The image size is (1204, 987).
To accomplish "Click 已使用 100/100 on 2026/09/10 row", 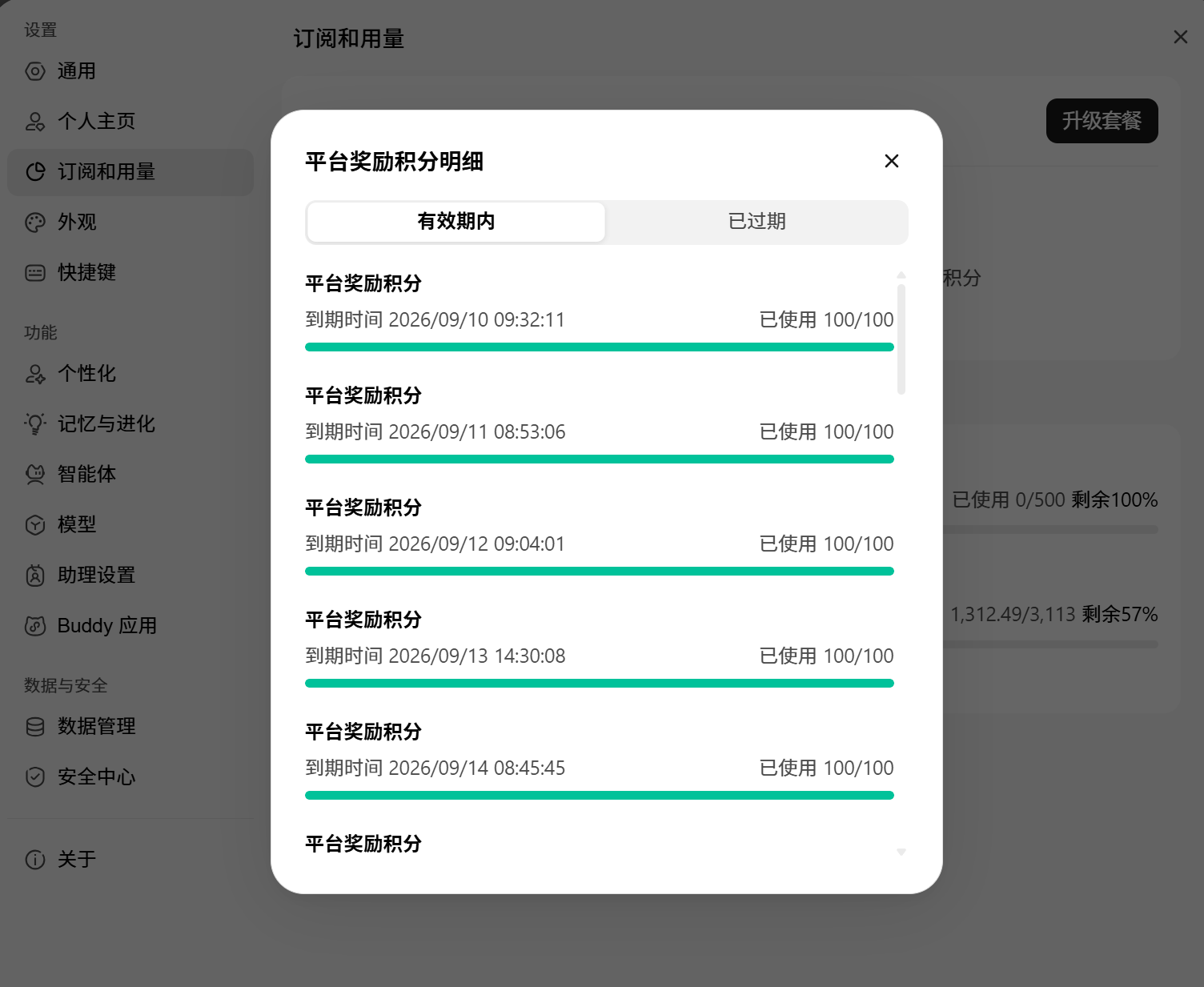I will click(826, 320).
